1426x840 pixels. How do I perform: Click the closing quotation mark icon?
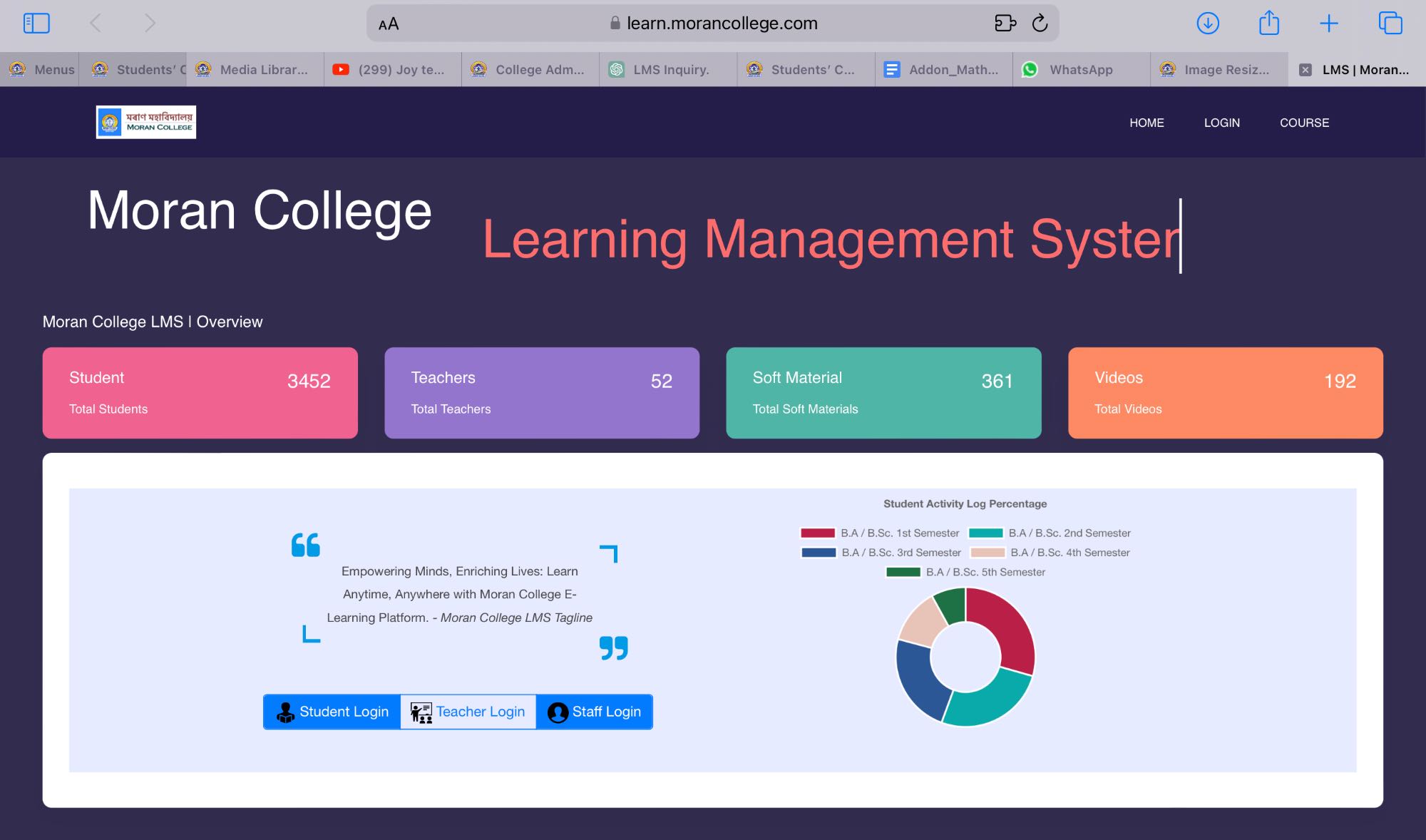coord(613,648)
